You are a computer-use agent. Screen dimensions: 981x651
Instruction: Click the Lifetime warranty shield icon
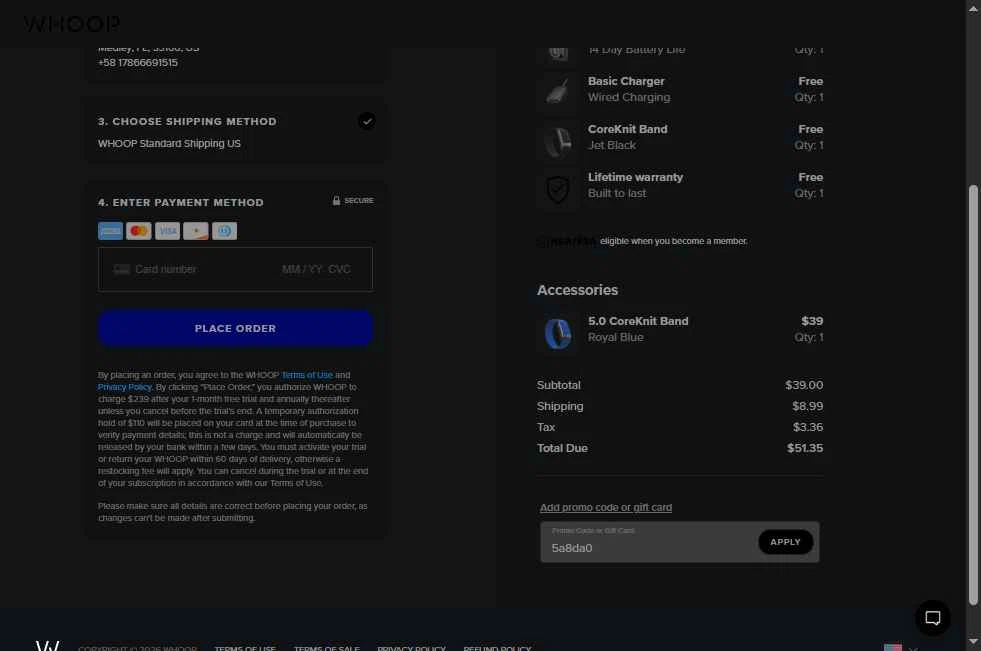pyautogui.click(x=557, y=189)
